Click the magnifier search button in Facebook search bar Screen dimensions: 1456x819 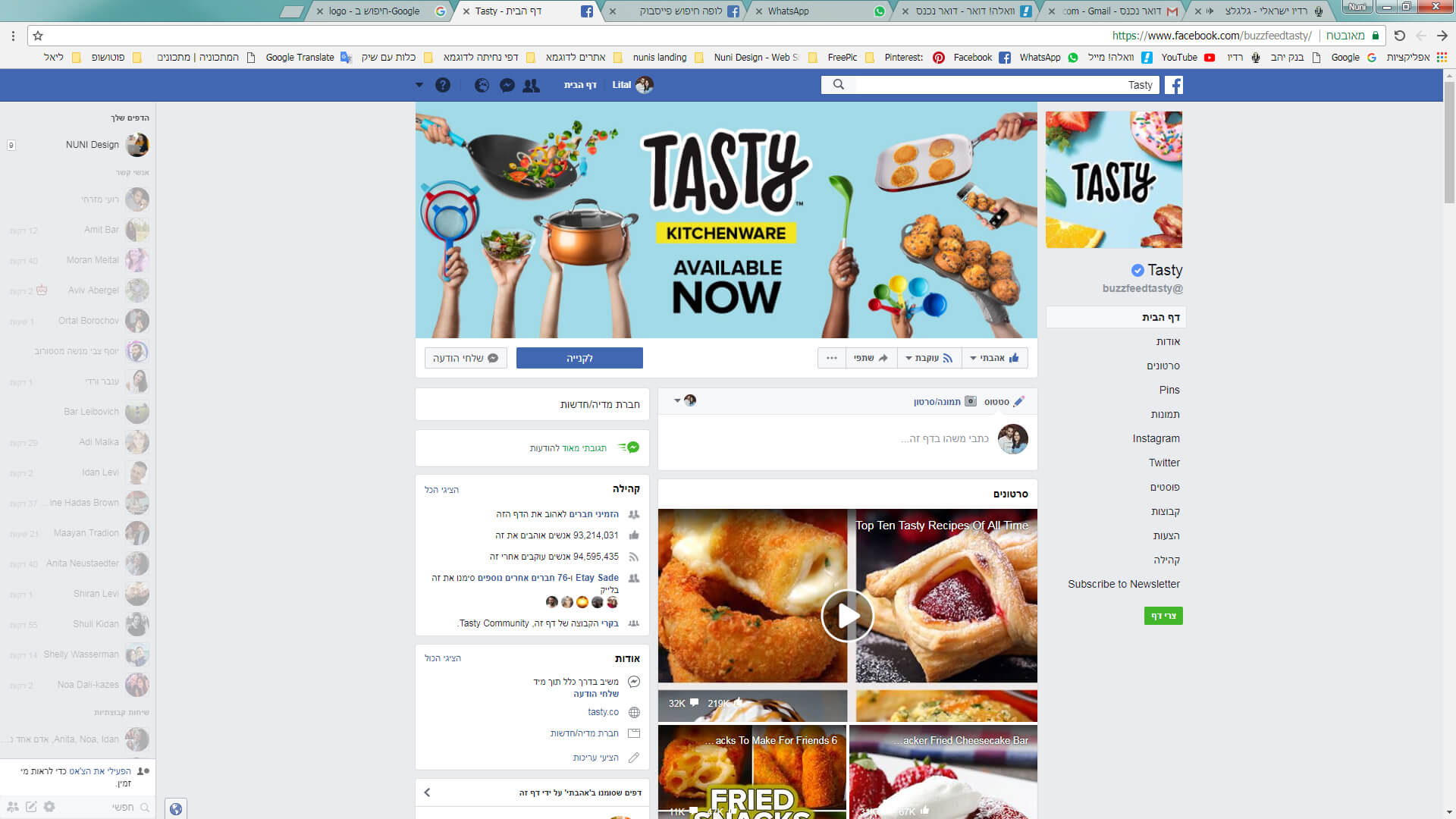click(x=838, y=85)
